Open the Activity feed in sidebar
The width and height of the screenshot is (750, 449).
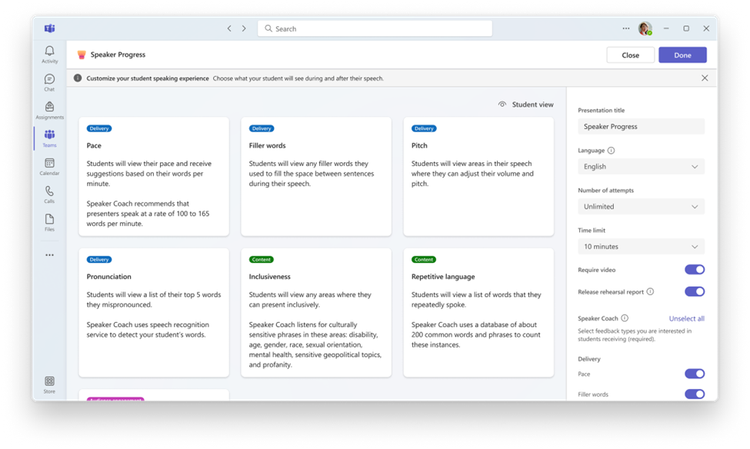click(x=49, y=55)
